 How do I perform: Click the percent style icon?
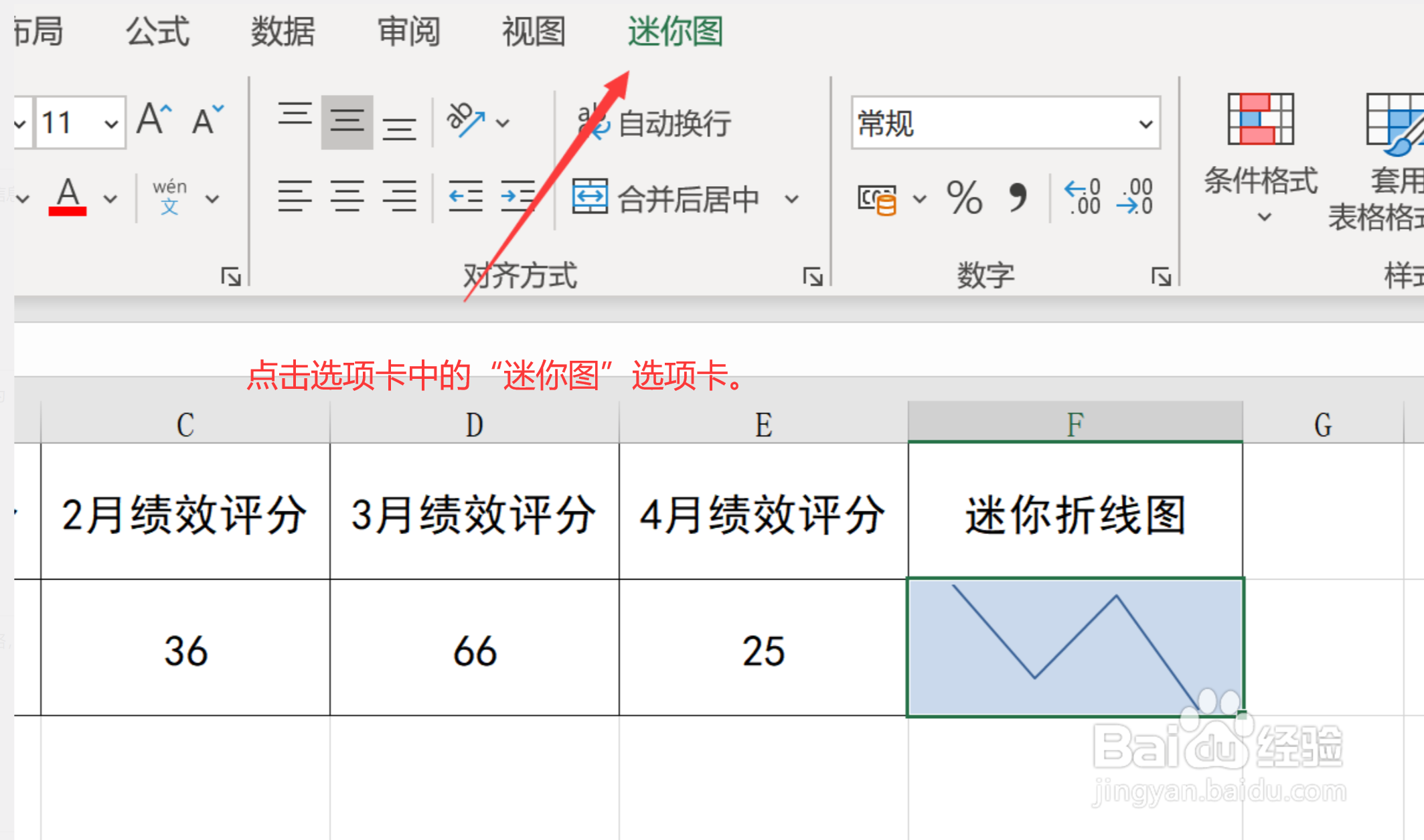click(x=964, y=198)
